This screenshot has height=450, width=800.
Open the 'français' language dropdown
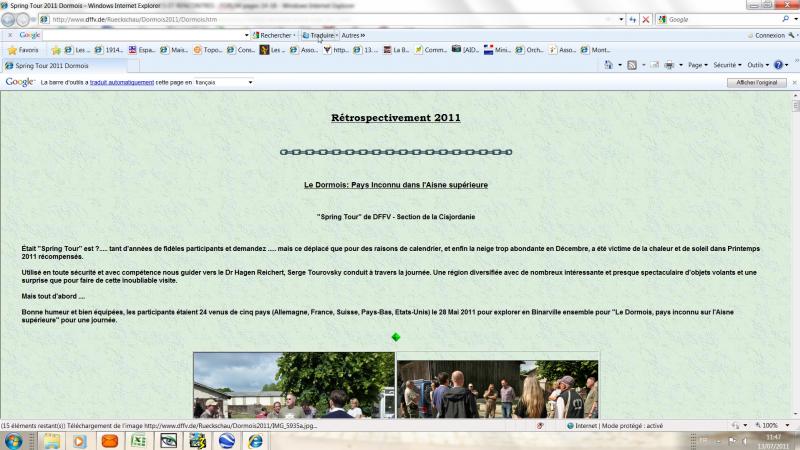[223, 82]
